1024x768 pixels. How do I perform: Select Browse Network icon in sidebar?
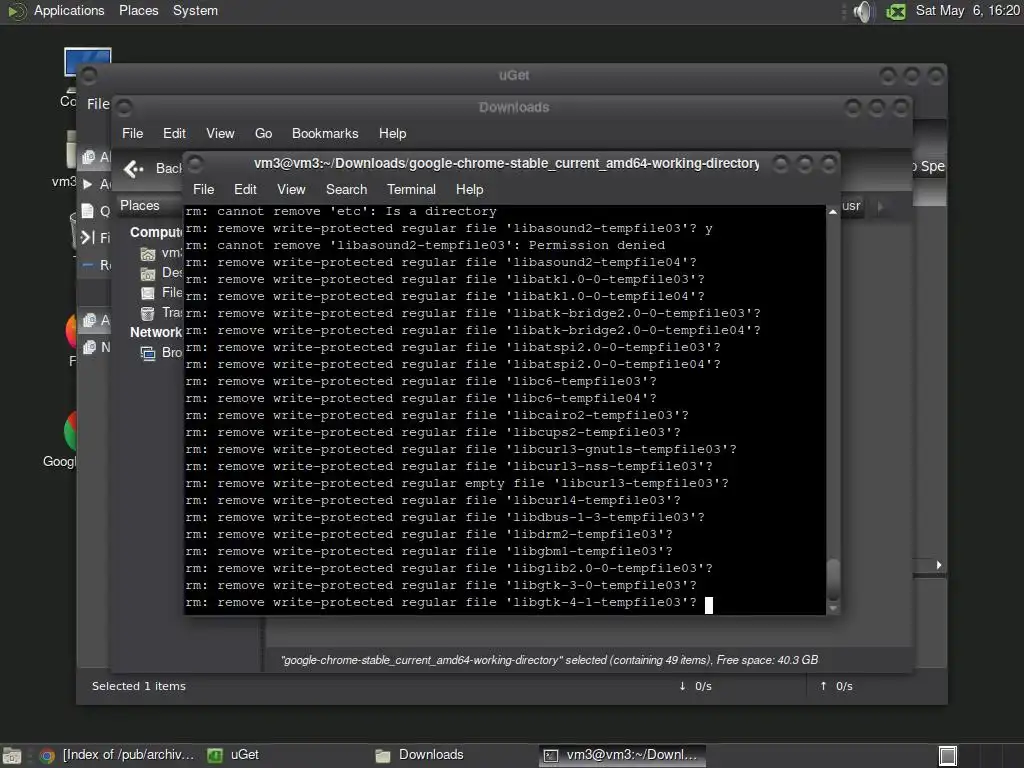(x=148, y=353)
